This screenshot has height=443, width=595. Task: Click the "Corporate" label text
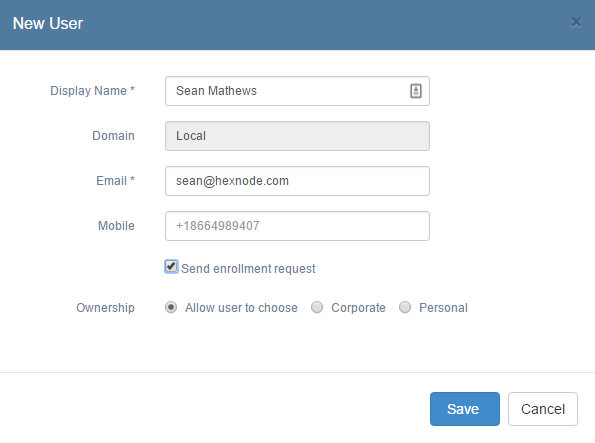[358, 307]
